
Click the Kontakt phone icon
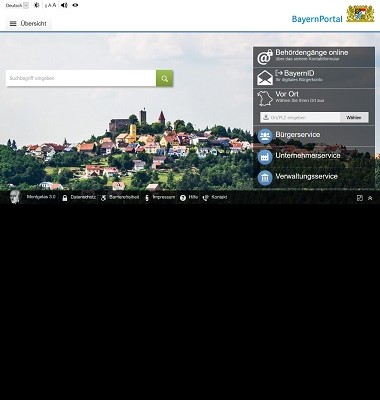(x=206, y=198)
